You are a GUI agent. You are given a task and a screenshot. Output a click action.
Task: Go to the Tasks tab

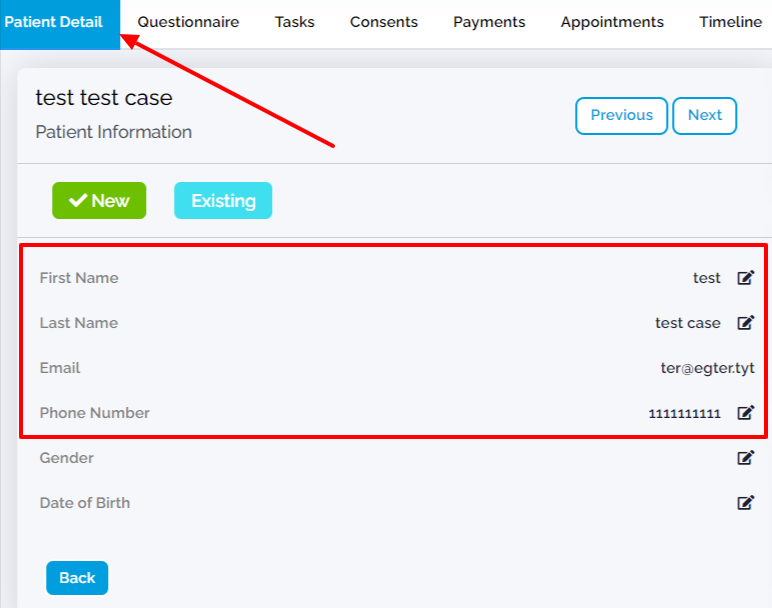[x=294, y=22]
